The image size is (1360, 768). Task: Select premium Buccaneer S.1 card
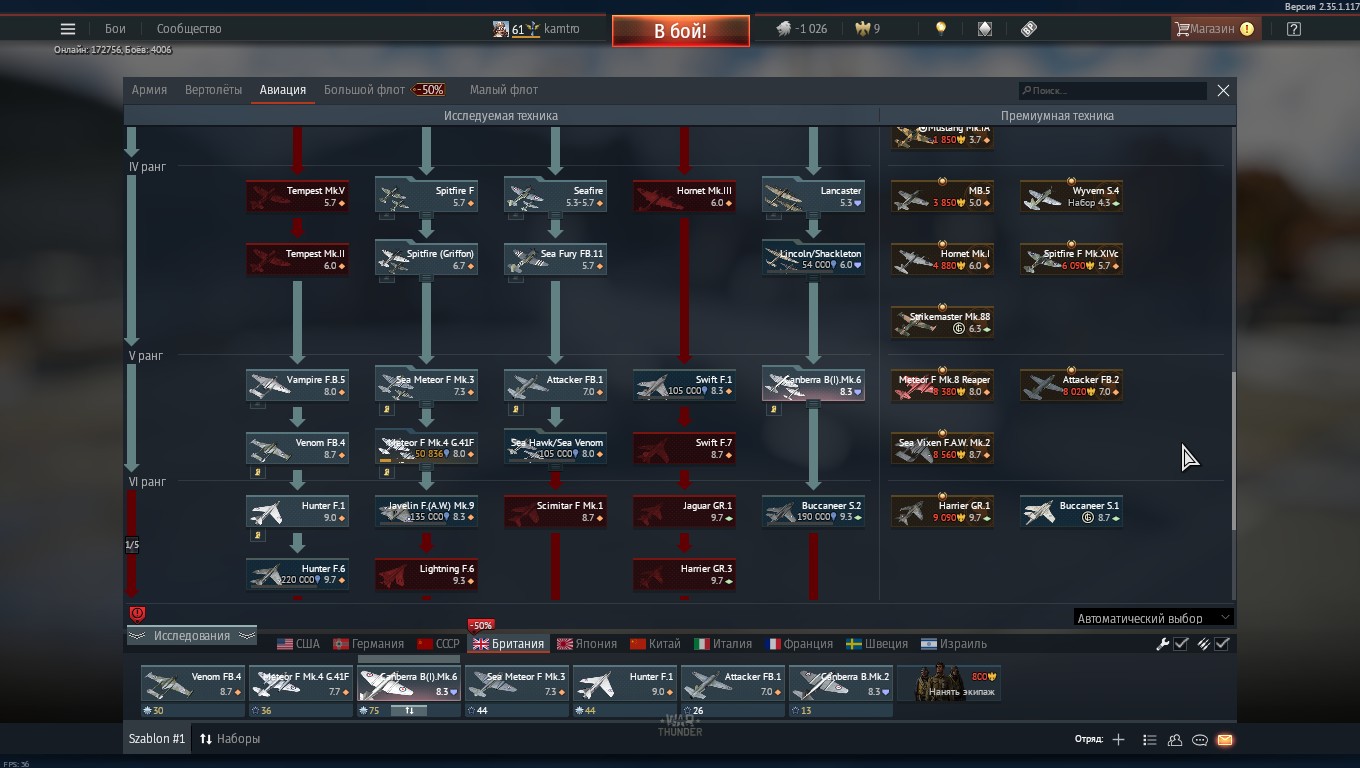coord(1071,511)
